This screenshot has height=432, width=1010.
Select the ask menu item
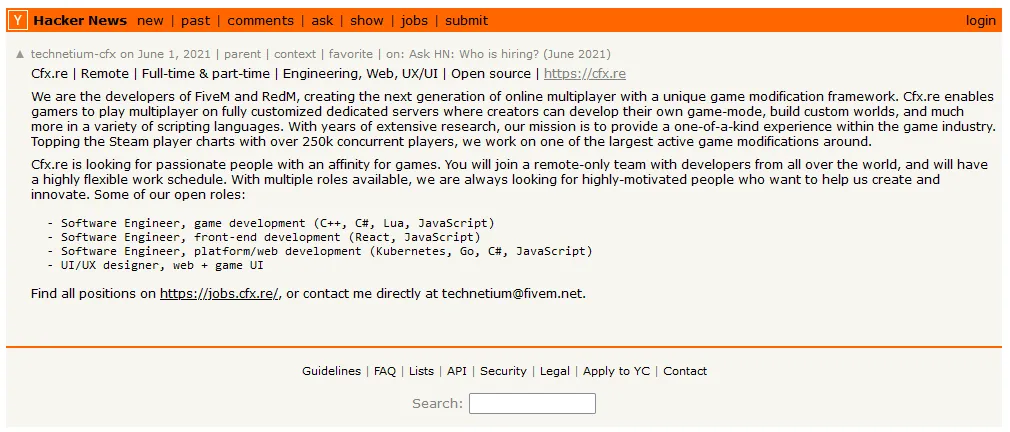coord(322,21)
